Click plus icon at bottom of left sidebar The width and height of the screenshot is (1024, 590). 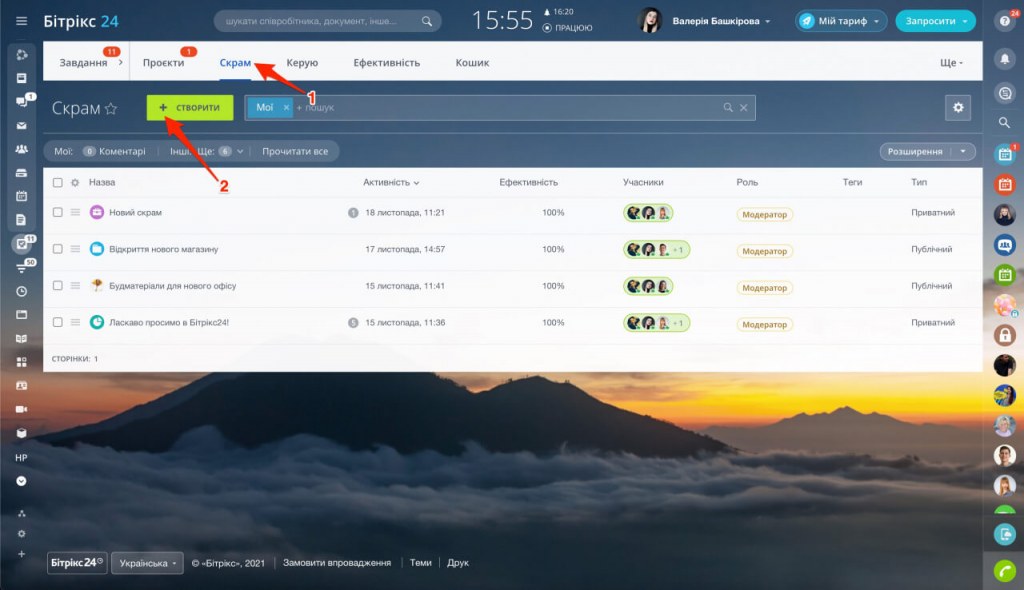coord(22,554)
